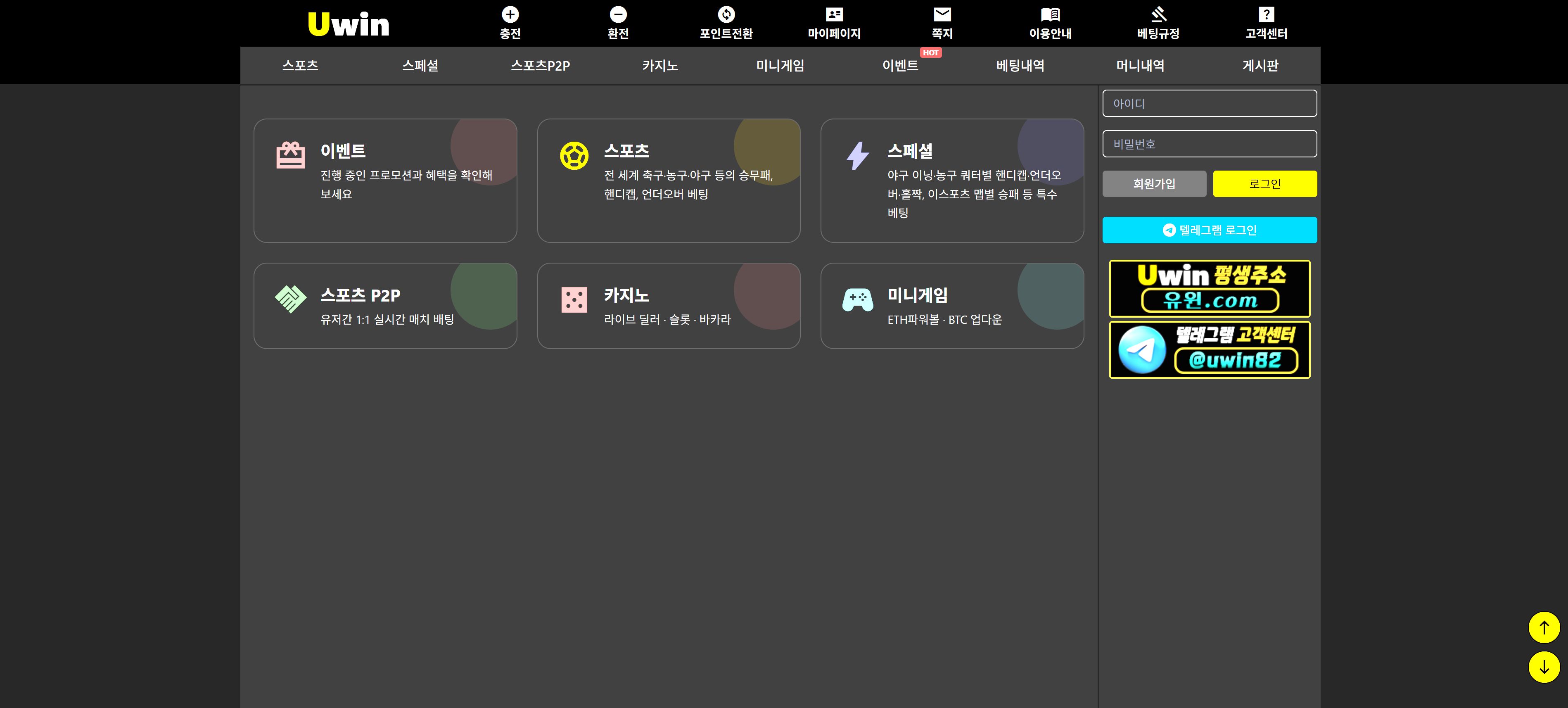Click the 충전 plus circle icon
This screenshot has height=708, width=1568.
[510, 14]
